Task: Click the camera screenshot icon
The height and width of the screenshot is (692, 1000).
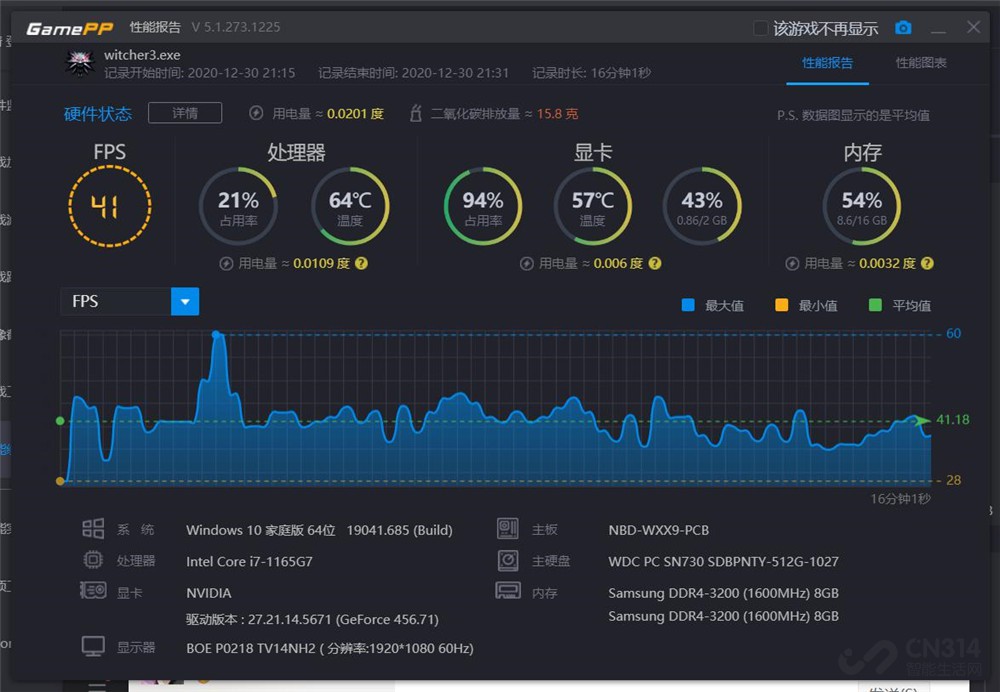Action: 903,27
